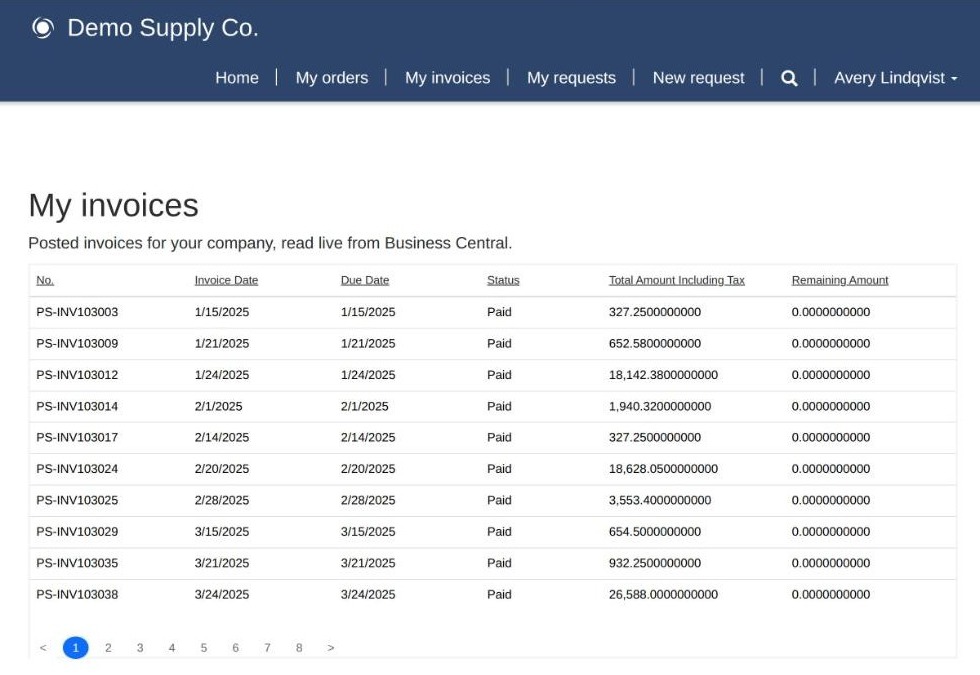Expand the Avery Lindqvist user dropdown

(x=895, y=78)
